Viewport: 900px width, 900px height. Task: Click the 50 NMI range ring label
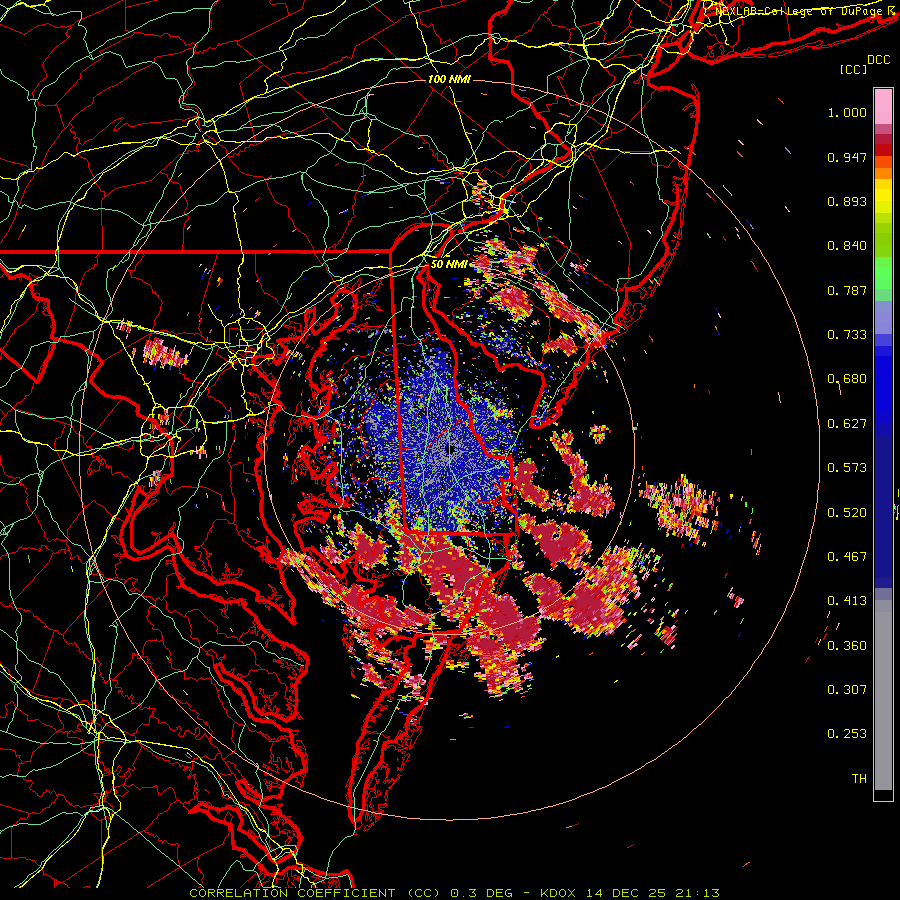click(x=449, y=265)
